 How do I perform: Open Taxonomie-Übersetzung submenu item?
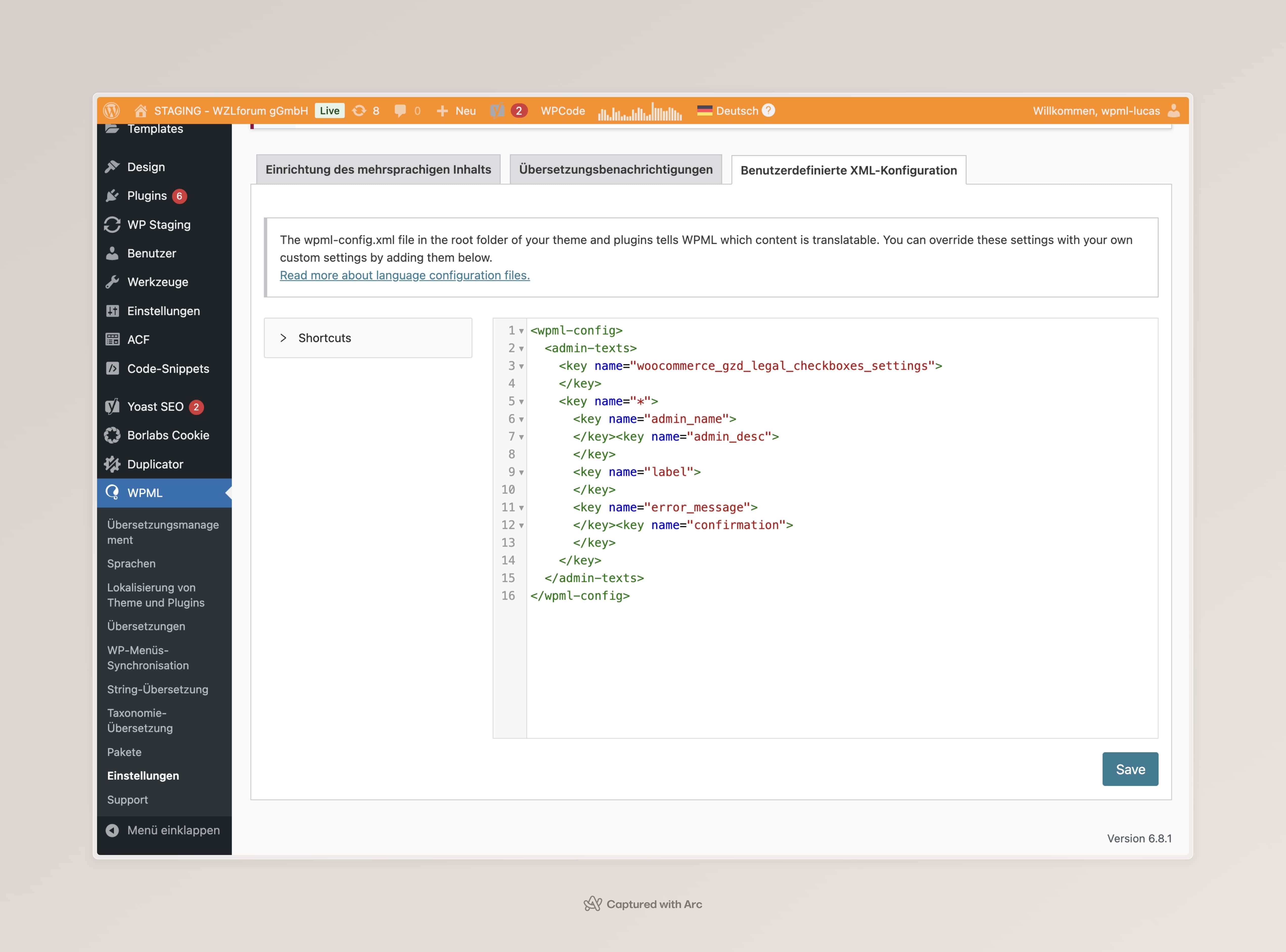140,721
